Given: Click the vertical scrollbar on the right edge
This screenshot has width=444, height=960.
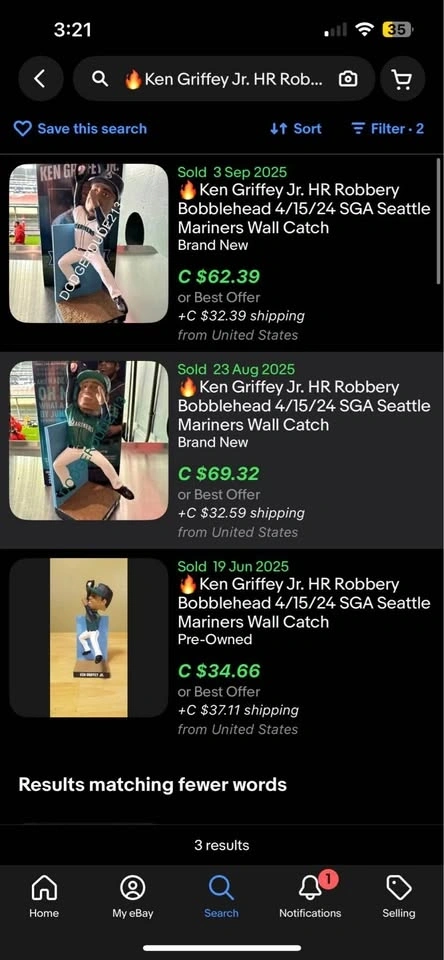Looking at the screenshot, I should (x=438, y=220).
